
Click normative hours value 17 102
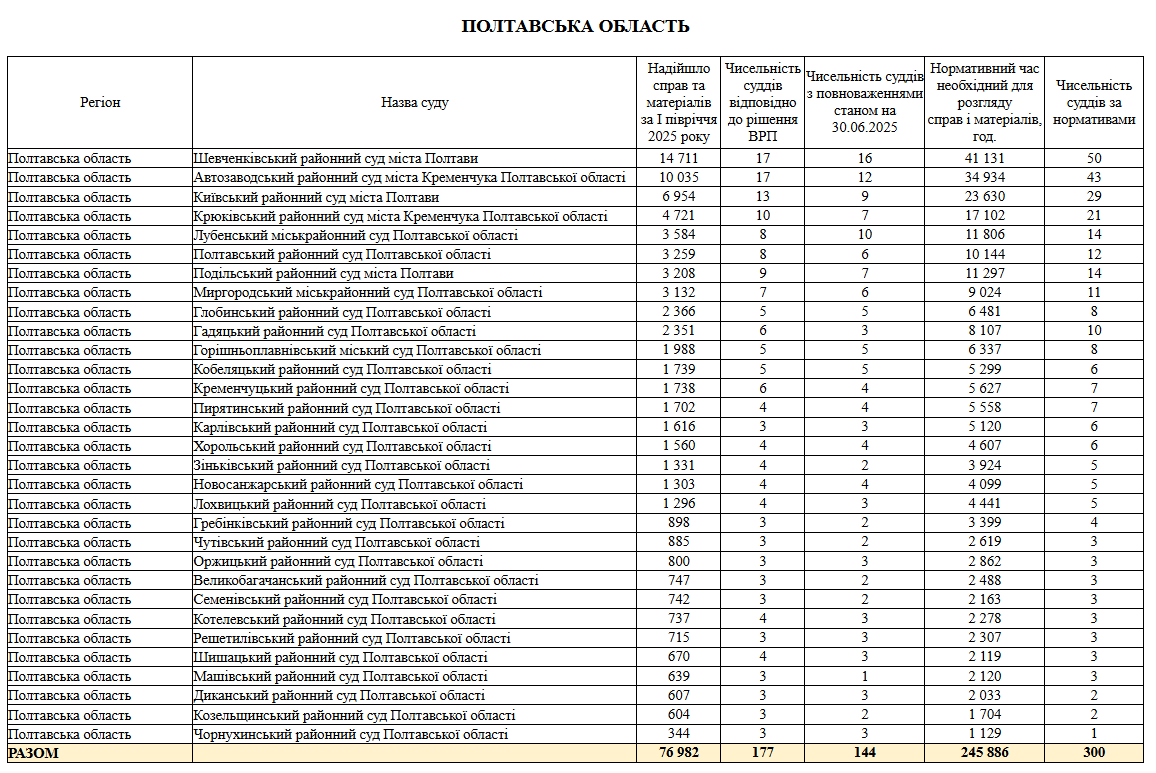pyautogui.click(x=984, y=216)
